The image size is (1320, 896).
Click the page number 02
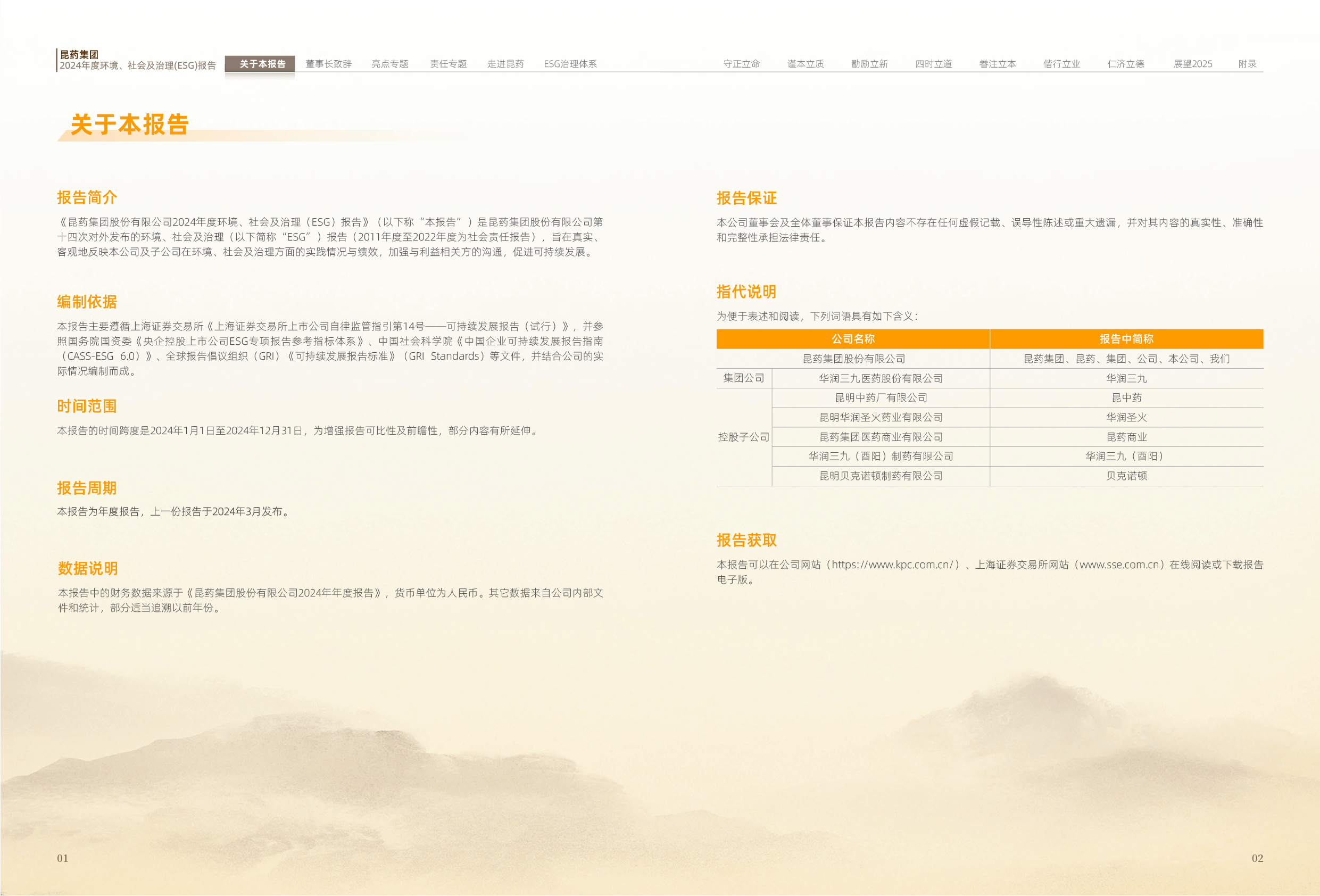tap(1258, 859)
